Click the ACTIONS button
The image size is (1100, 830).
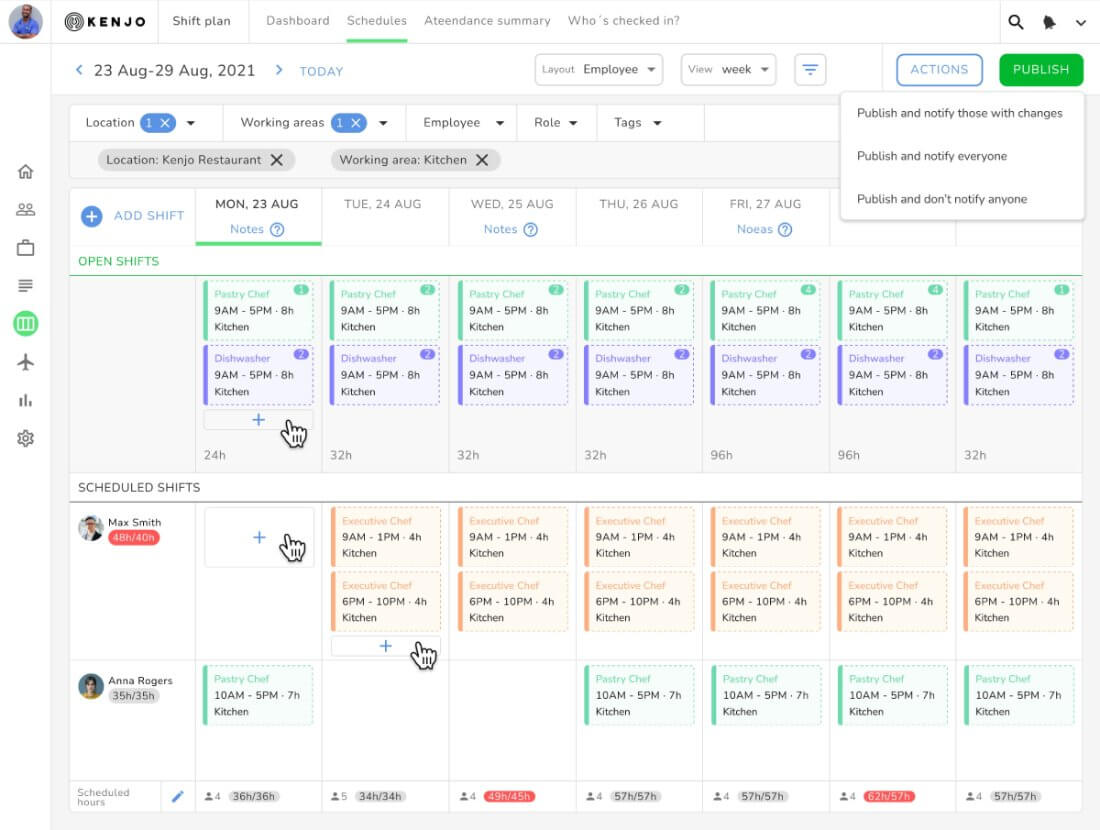pos(939,70)
